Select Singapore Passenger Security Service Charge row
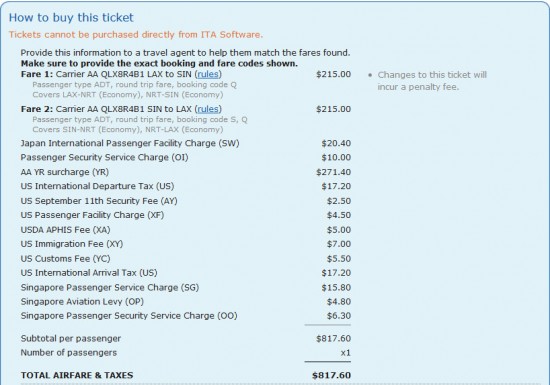 click(186, 316)
